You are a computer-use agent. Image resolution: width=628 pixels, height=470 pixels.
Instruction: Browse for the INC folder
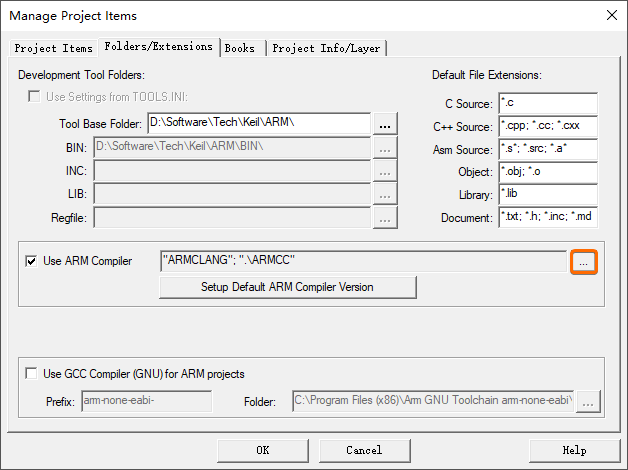tap(385, 171)
